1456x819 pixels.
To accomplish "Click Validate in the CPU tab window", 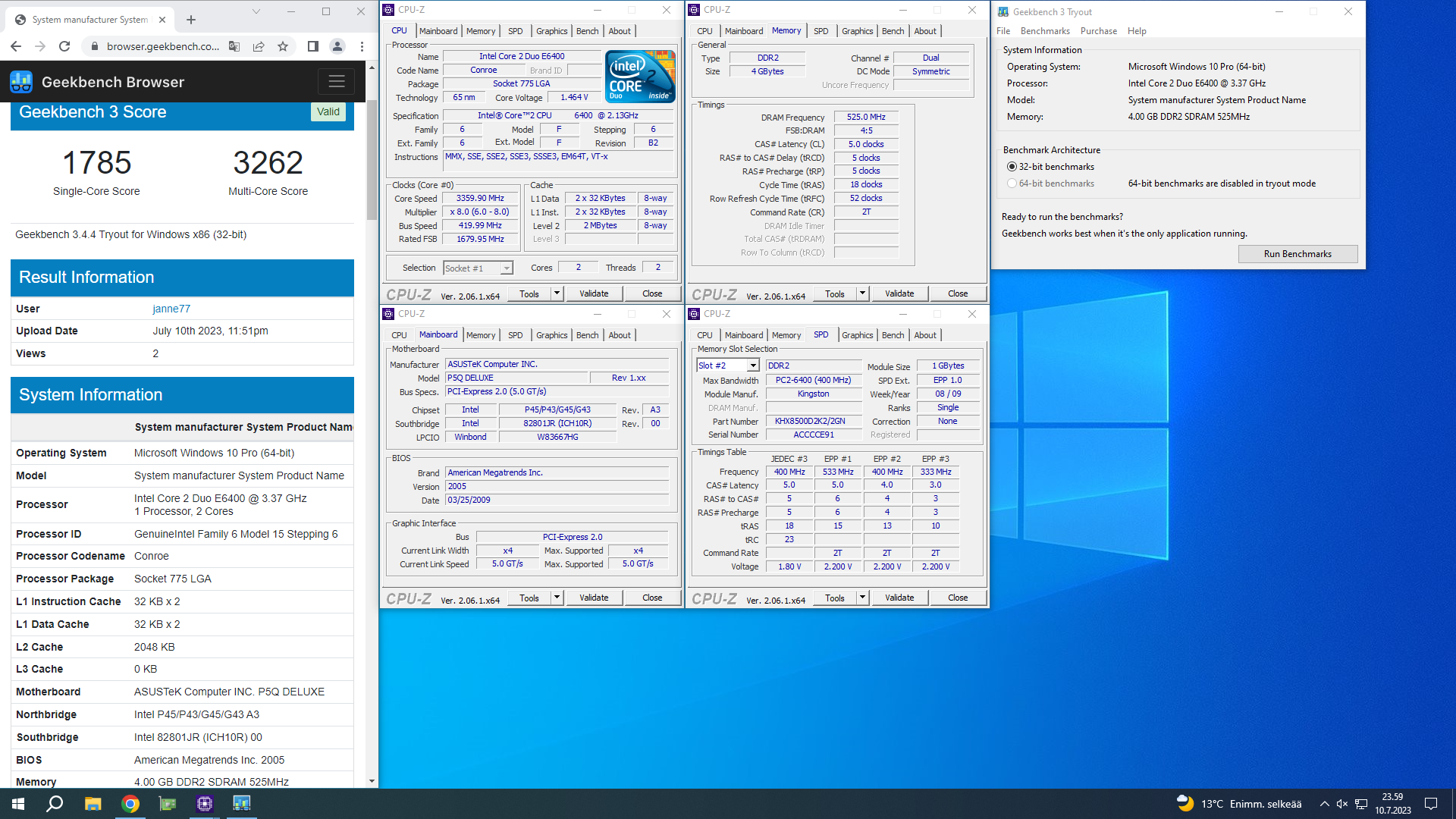I will (594, 293).
